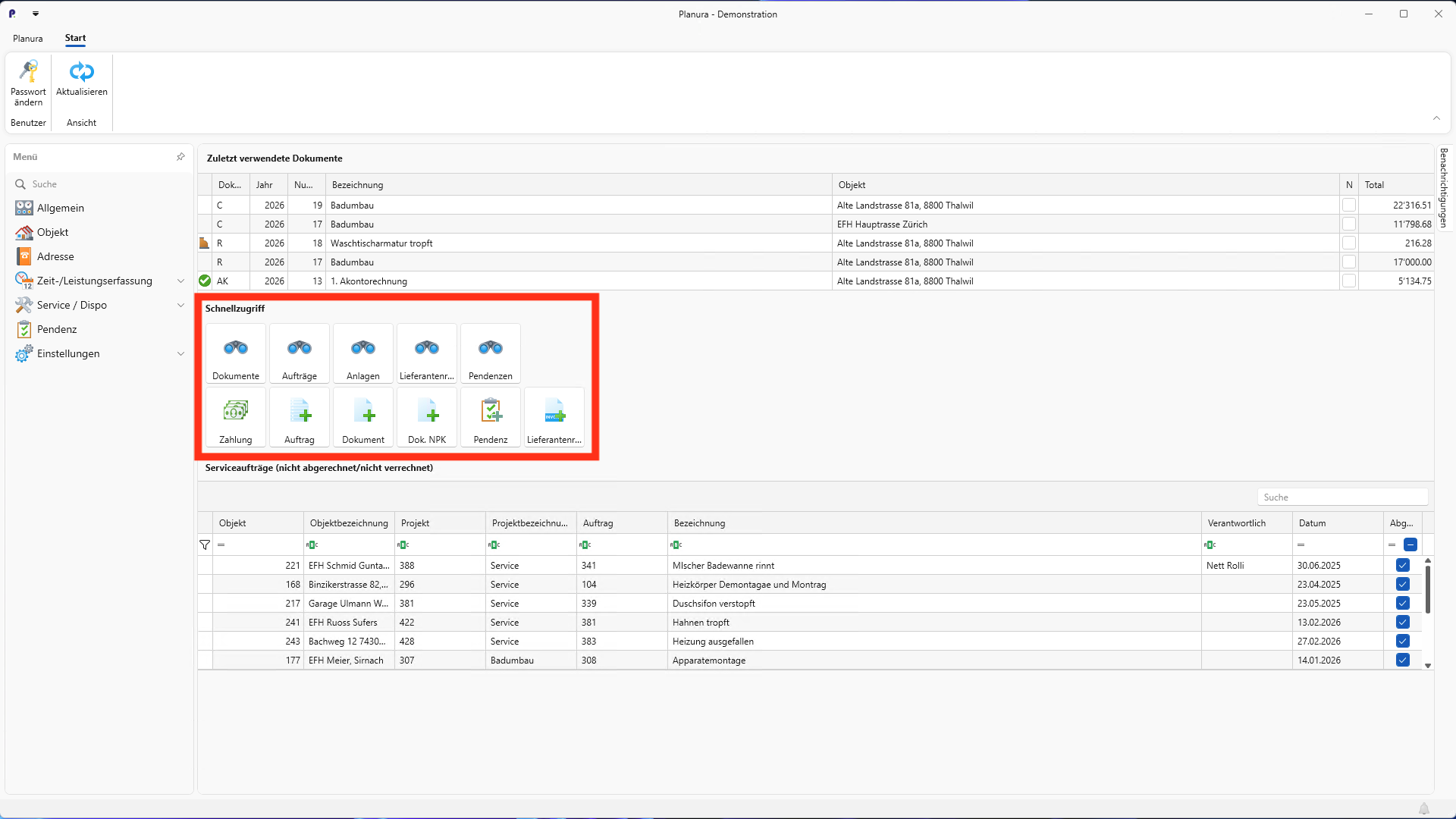Open the Adresse sidebar entry
The height and width of the screenshot is (819, 1456).
[57, 256]
